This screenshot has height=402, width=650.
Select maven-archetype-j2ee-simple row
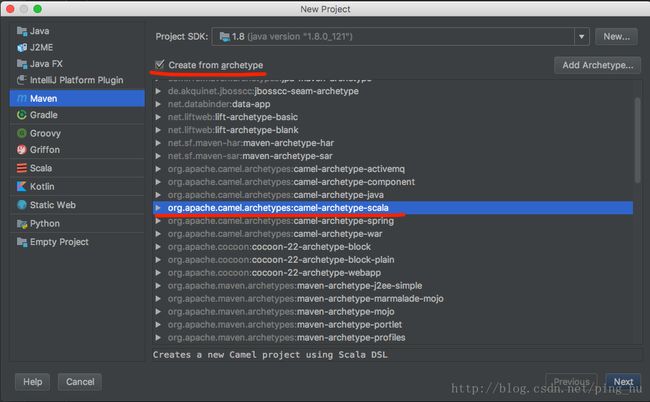(x=393, y=286)
